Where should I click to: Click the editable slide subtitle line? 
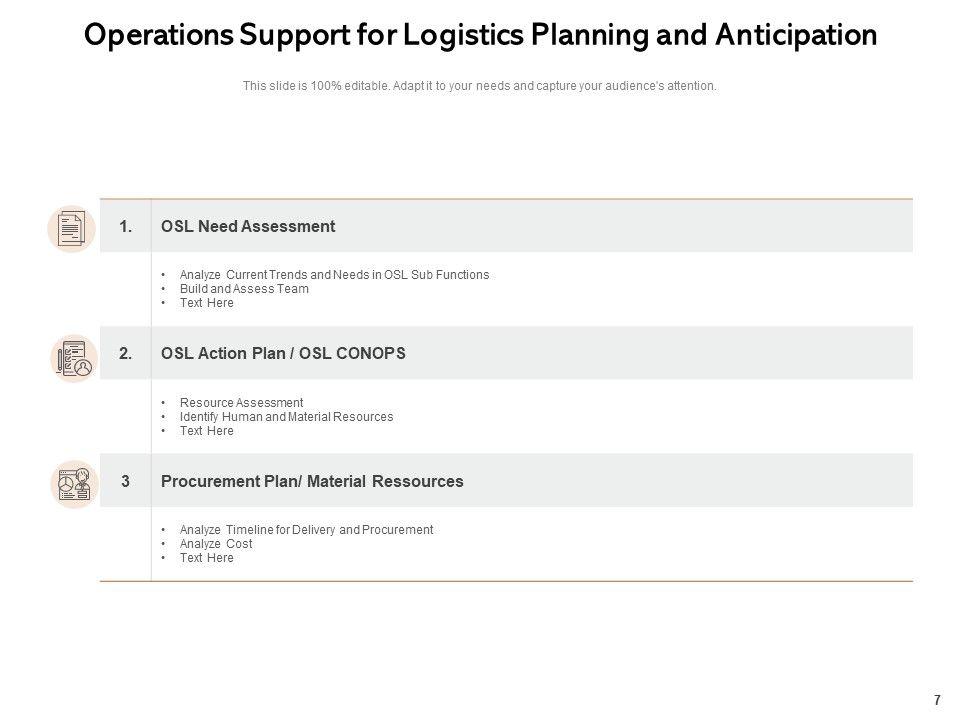pos(480,86)
